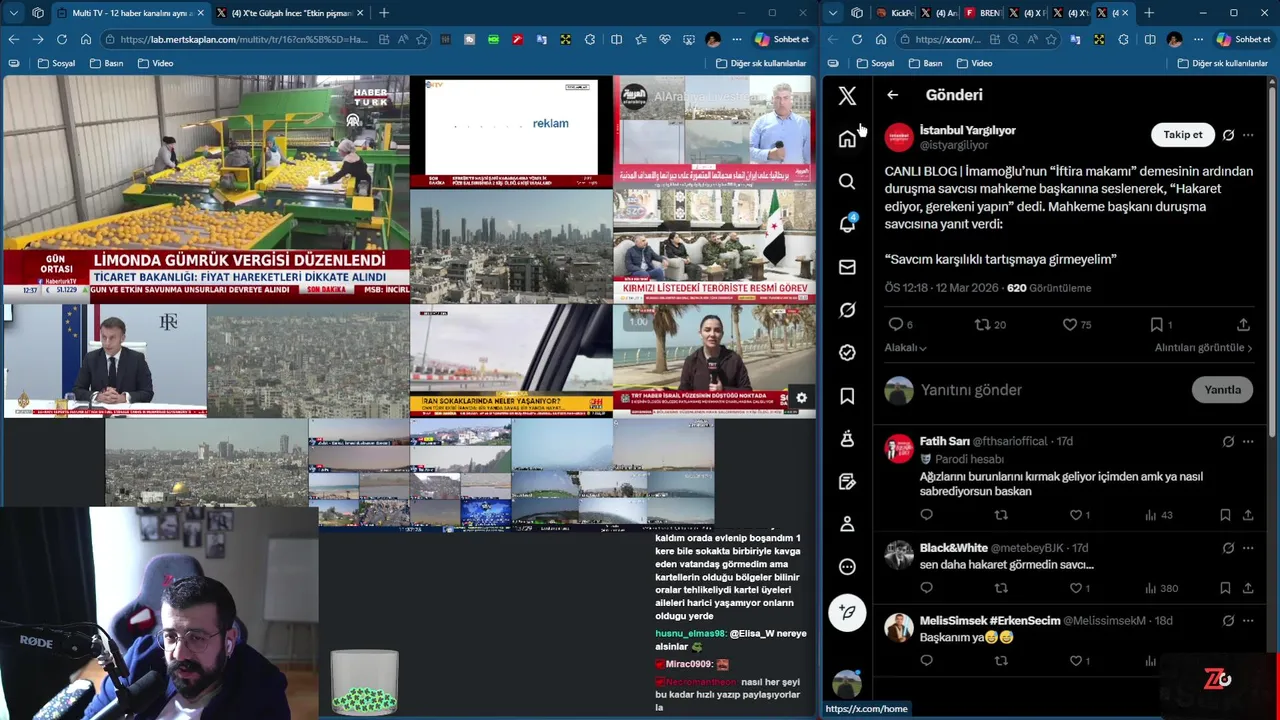The image size is (1280, 720).
Task: Open more options on Black&White's reply
Action: tap(1248, 548)
